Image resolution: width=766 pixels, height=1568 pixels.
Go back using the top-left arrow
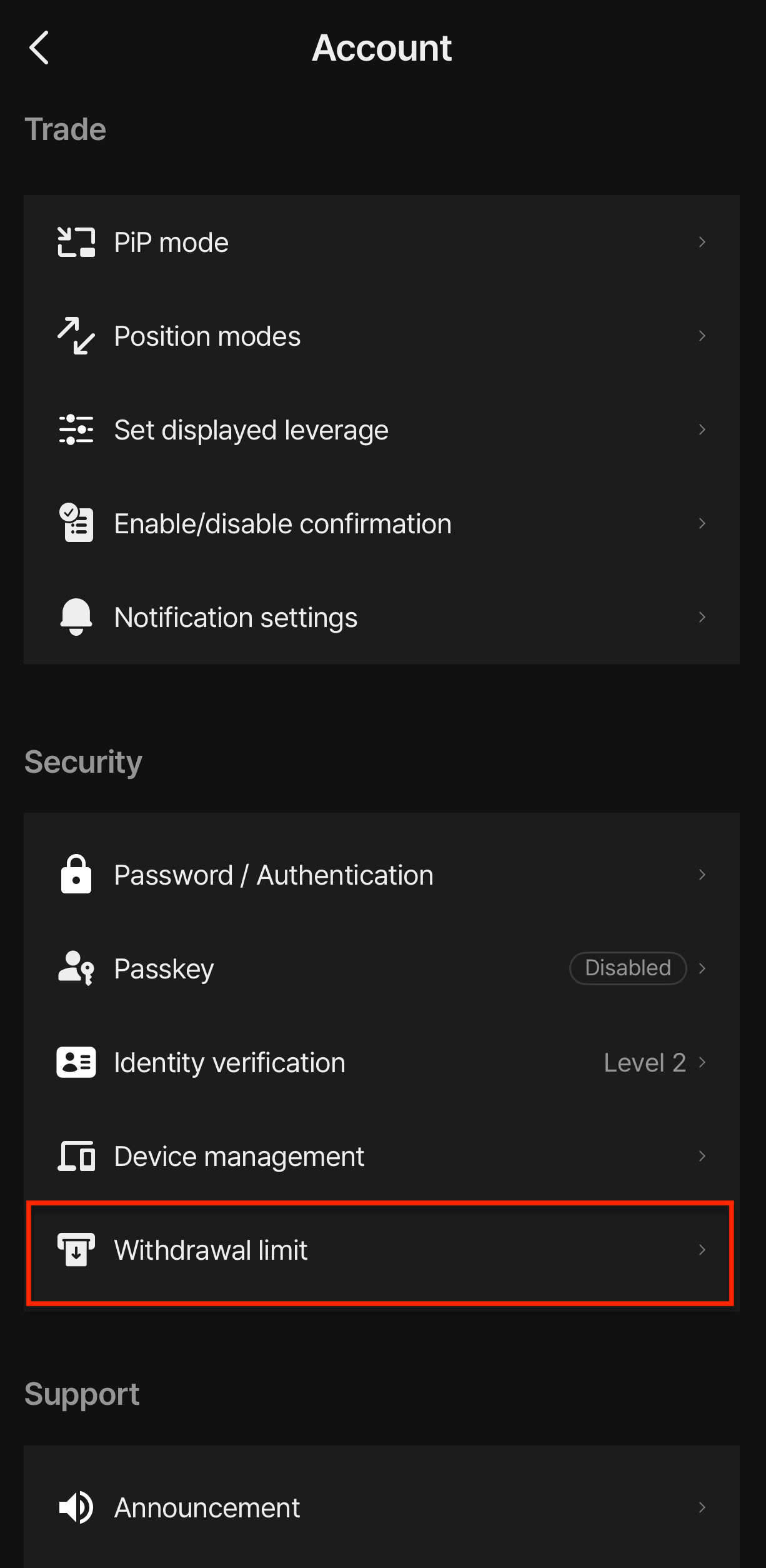[39, 48]
